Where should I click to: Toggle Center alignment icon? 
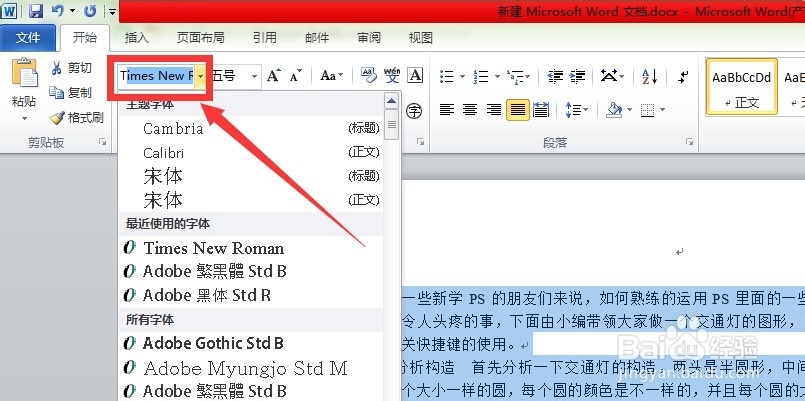[x=470, y=110]
